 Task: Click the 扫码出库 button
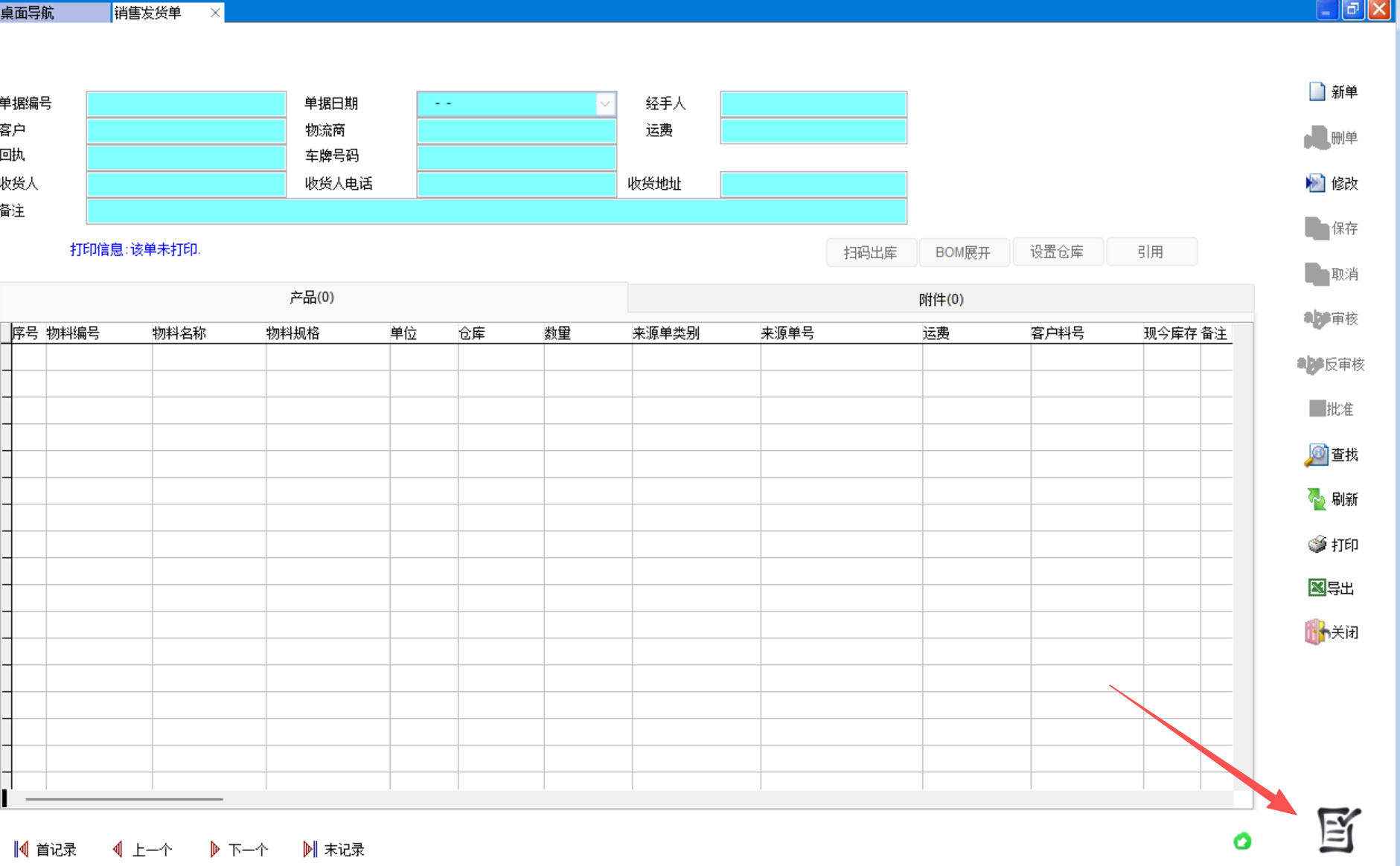[870, 252]
